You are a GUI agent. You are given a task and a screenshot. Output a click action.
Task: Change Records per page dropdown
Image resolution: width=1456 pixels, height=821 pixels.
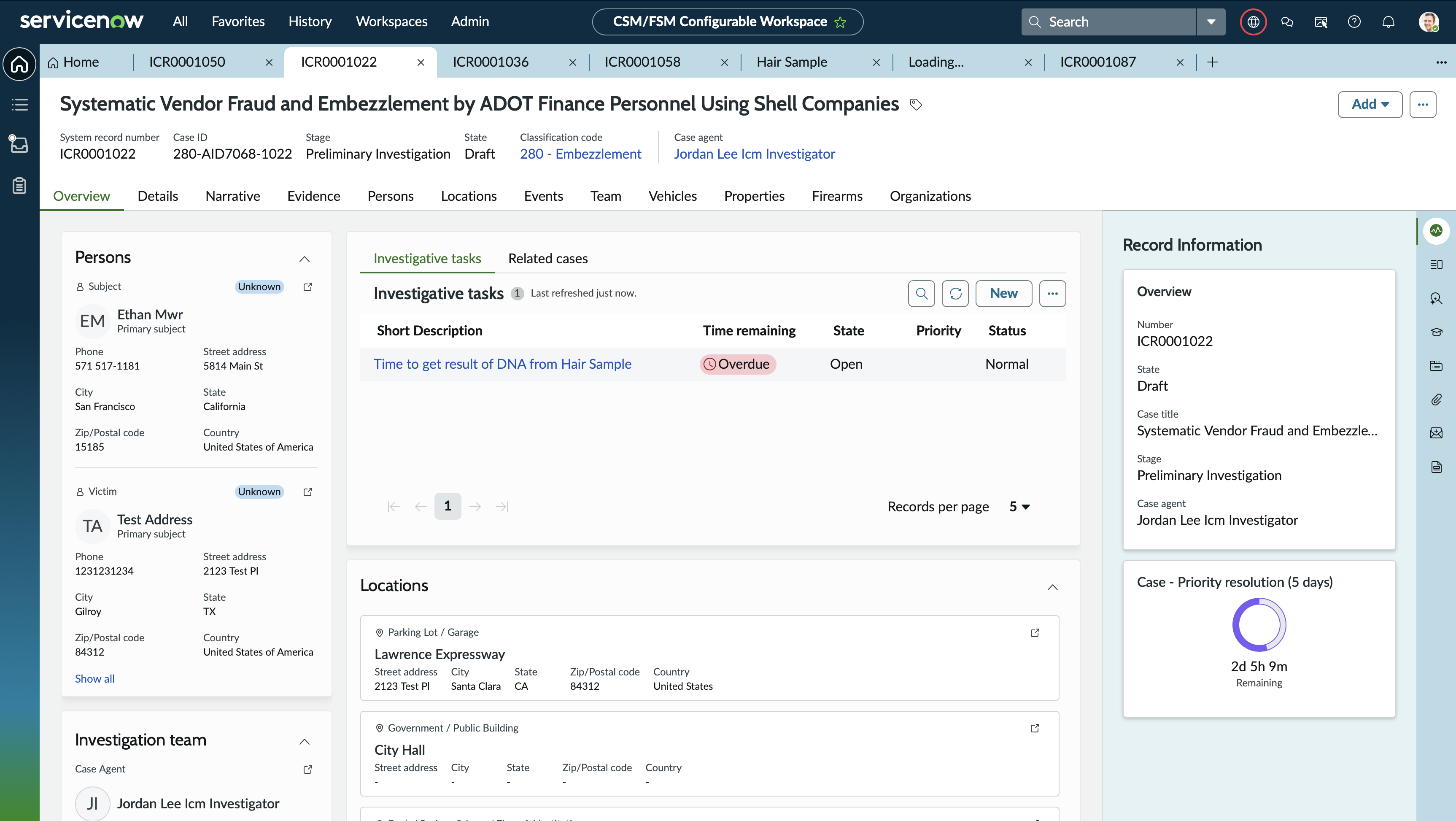click(x=1019, y=507)
